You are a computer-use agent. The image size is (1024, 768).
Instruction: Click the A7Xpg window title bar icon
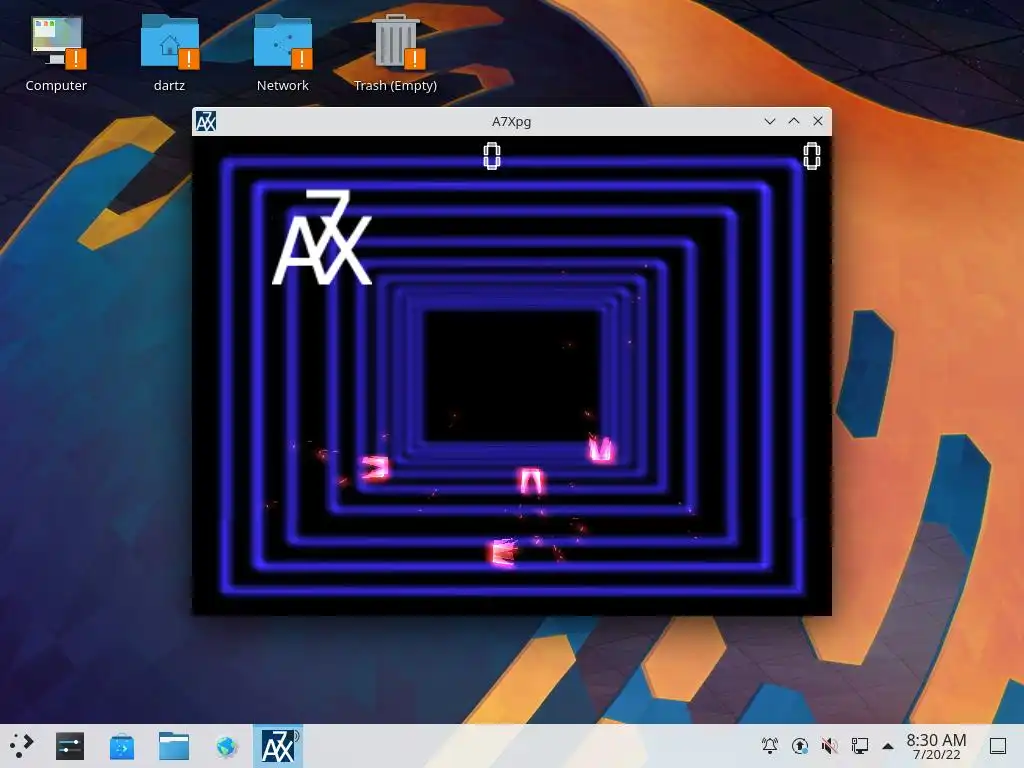[206, 121]
